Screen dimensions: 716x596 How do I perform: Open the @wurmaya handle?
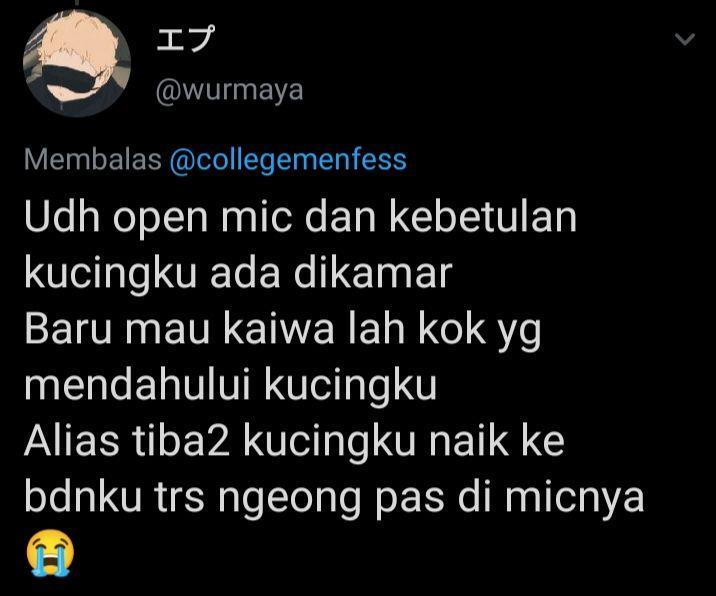pos(229,91)
